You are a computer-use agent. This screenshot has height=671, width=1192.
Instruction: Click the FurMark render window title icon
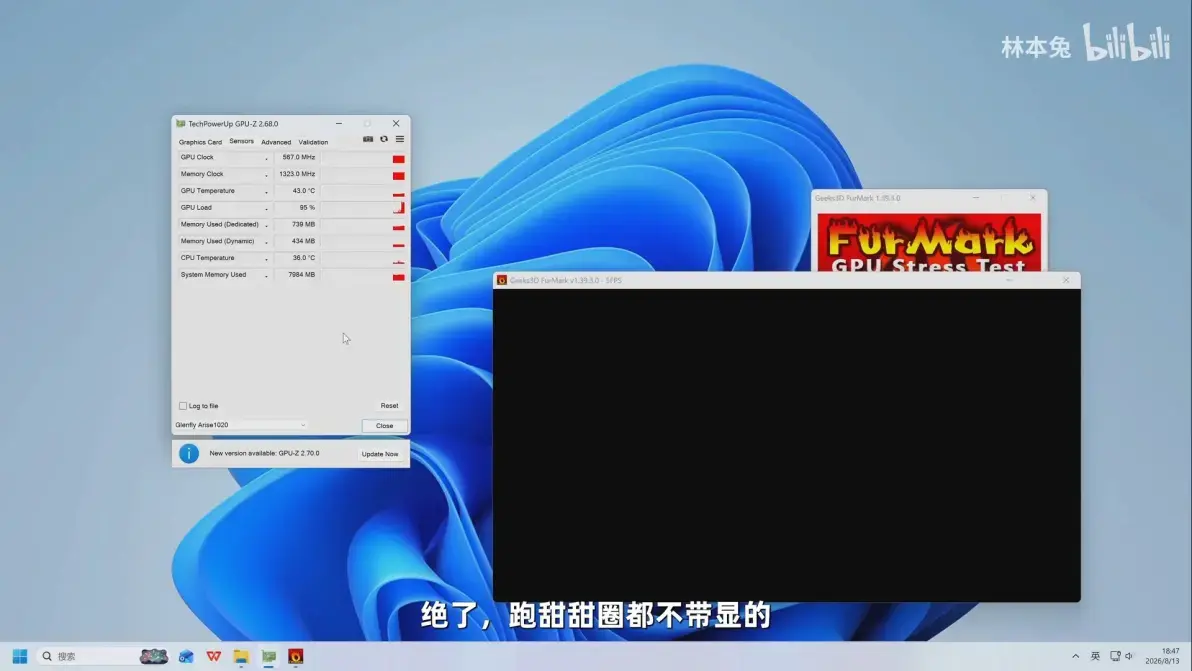502,280
